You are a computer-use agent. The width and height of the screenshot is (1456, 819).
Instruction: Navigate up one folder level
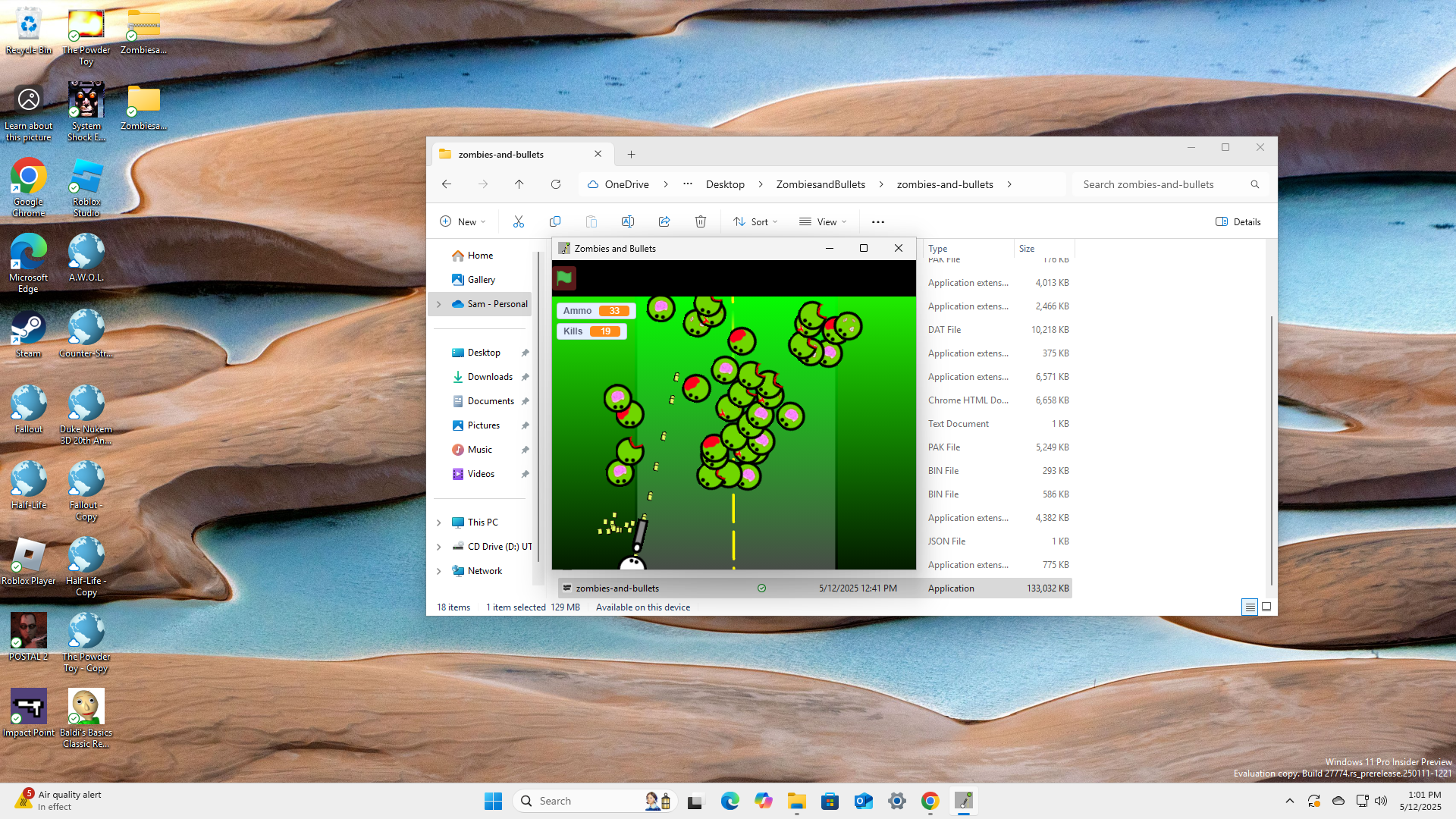coord(519,184)
